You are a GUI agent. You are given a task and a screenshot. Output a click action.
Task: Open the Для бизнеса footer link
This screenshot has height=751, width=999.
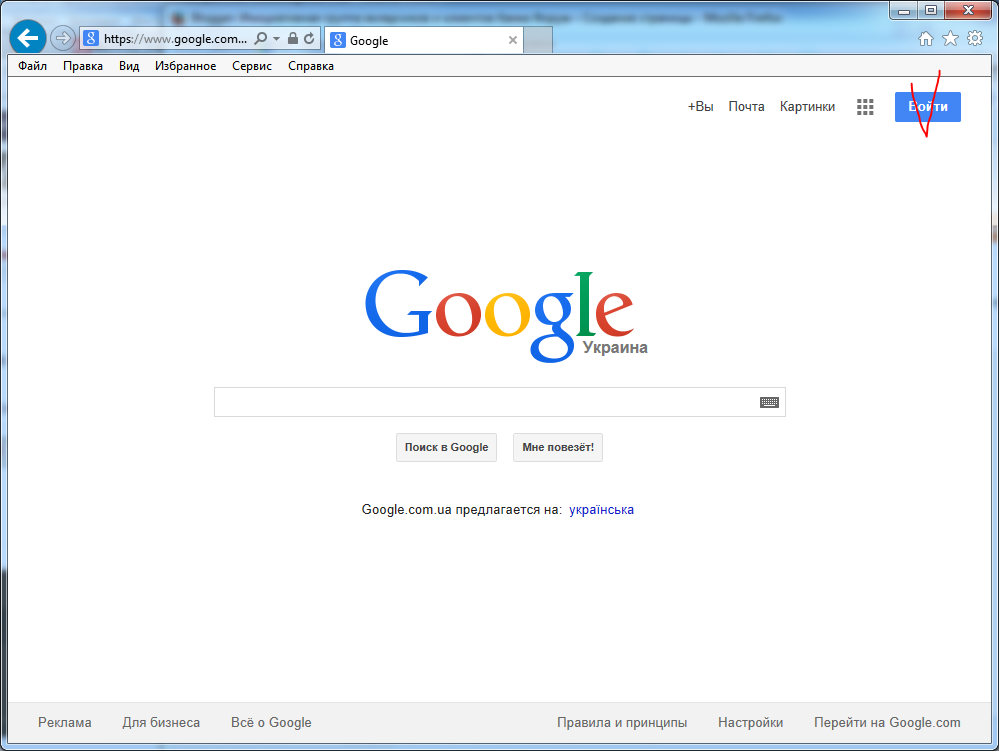click(x=161, y=722)
